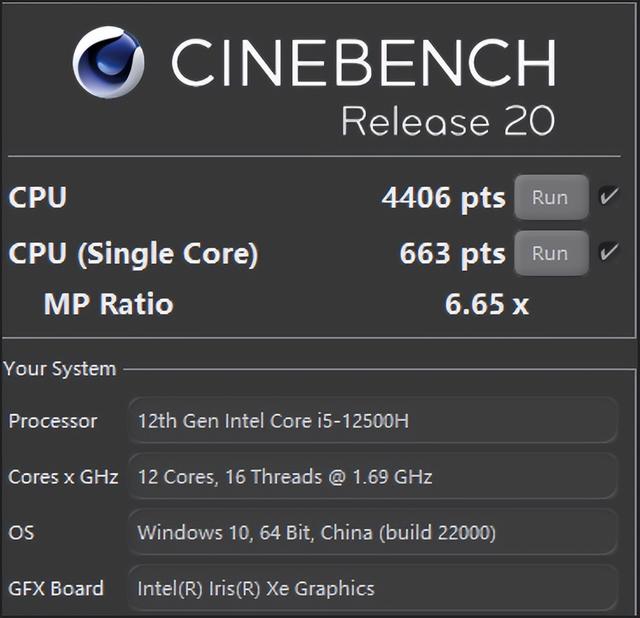Click the MP Ratio label
Image resolution: width=640 pixels, height=618 pixels.
[x=109, y=304]
